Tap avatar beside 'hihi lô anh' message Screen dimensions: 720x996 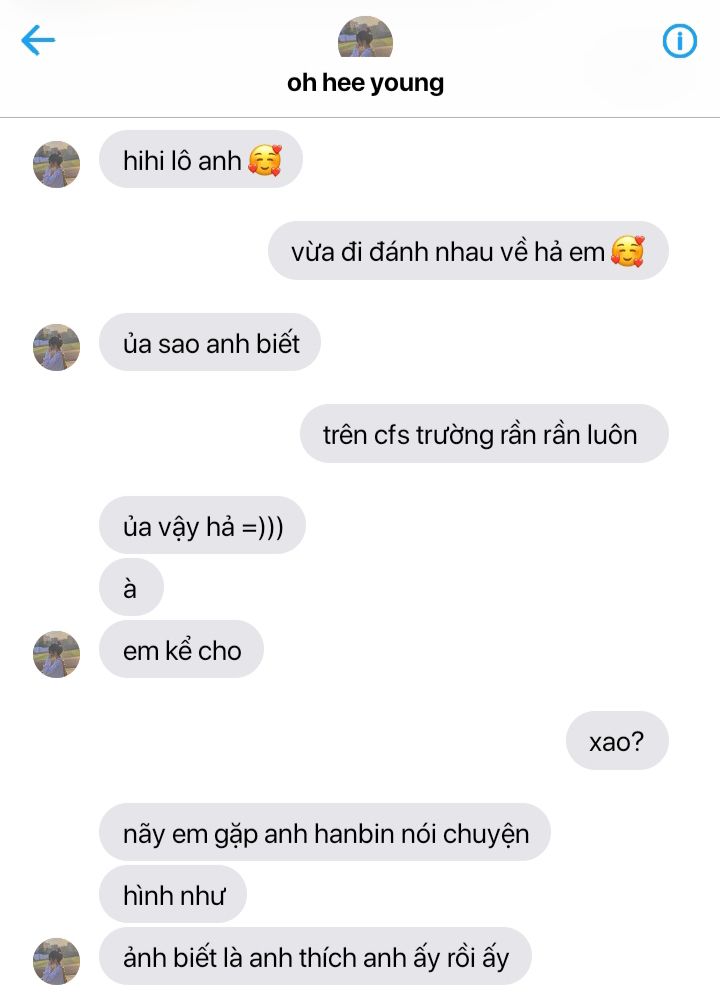tap(57, 165)
